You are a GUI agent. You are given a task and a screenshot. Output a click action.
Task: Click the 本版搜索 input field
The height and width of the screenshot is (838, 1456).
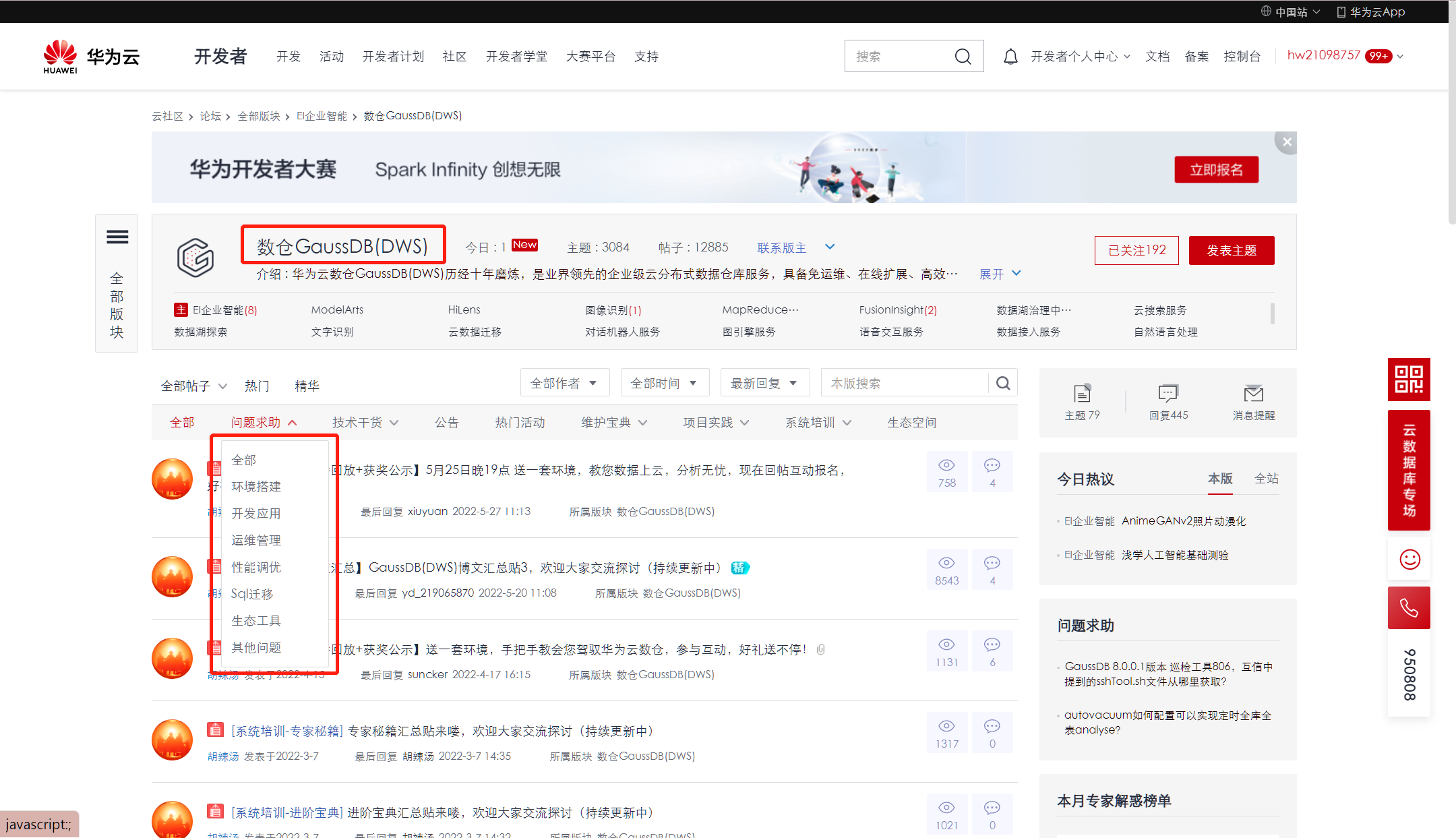click(903, 383)
